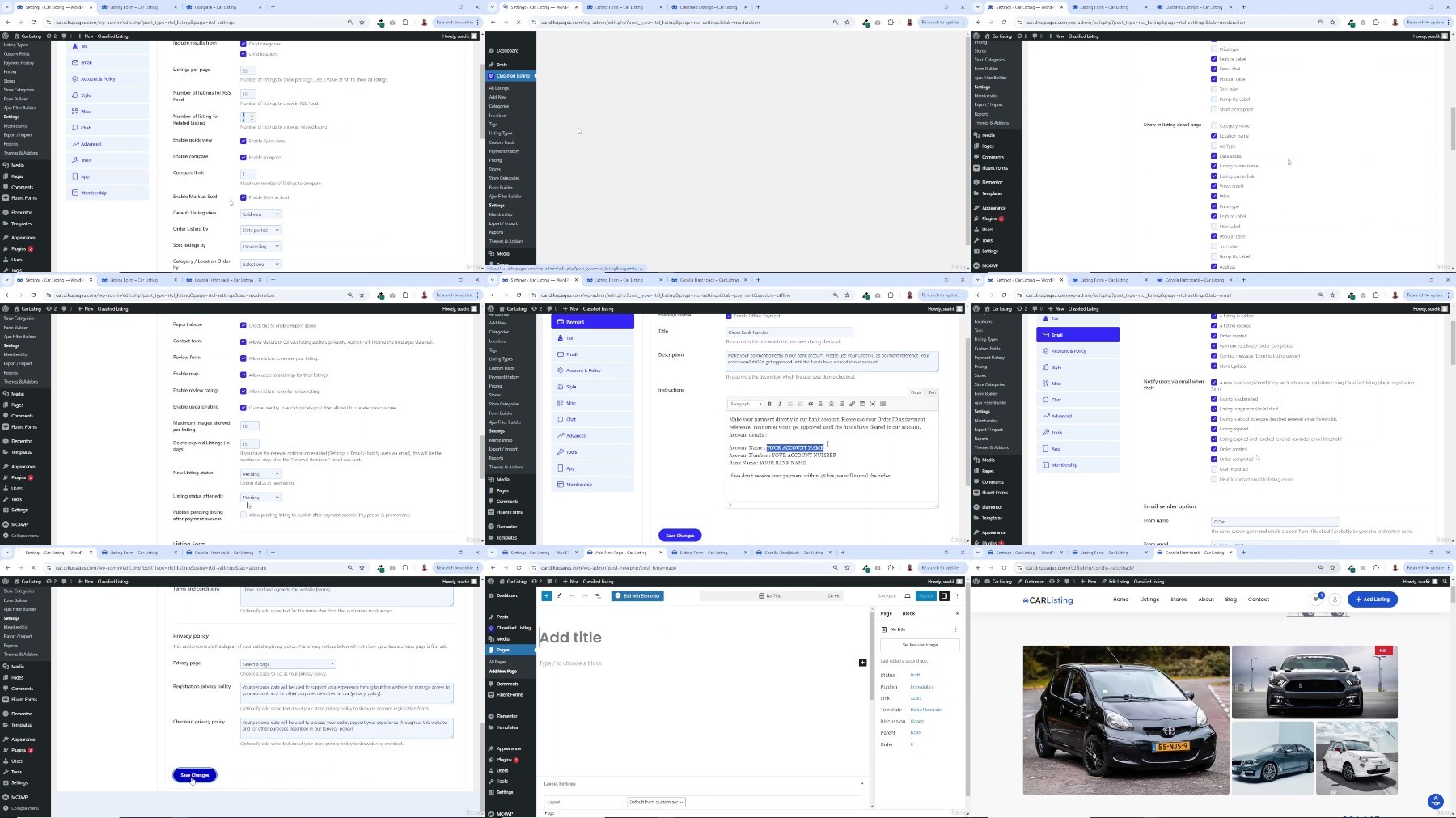The image size is (1456, 818).
Task: Click the Listings per page input field
Action: [x=248, y=70]
